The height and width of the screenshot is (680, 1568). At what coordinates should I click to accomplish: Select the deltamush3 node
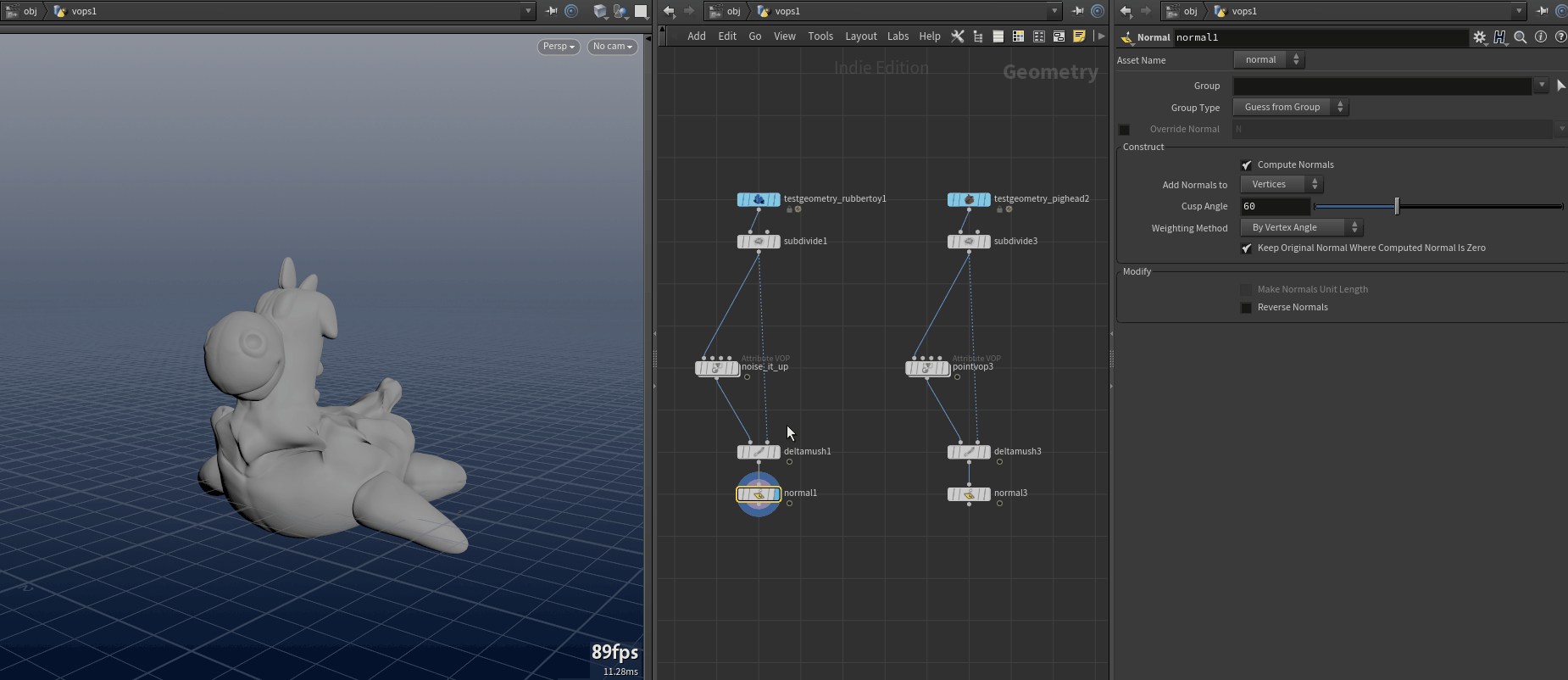point(969,452)
